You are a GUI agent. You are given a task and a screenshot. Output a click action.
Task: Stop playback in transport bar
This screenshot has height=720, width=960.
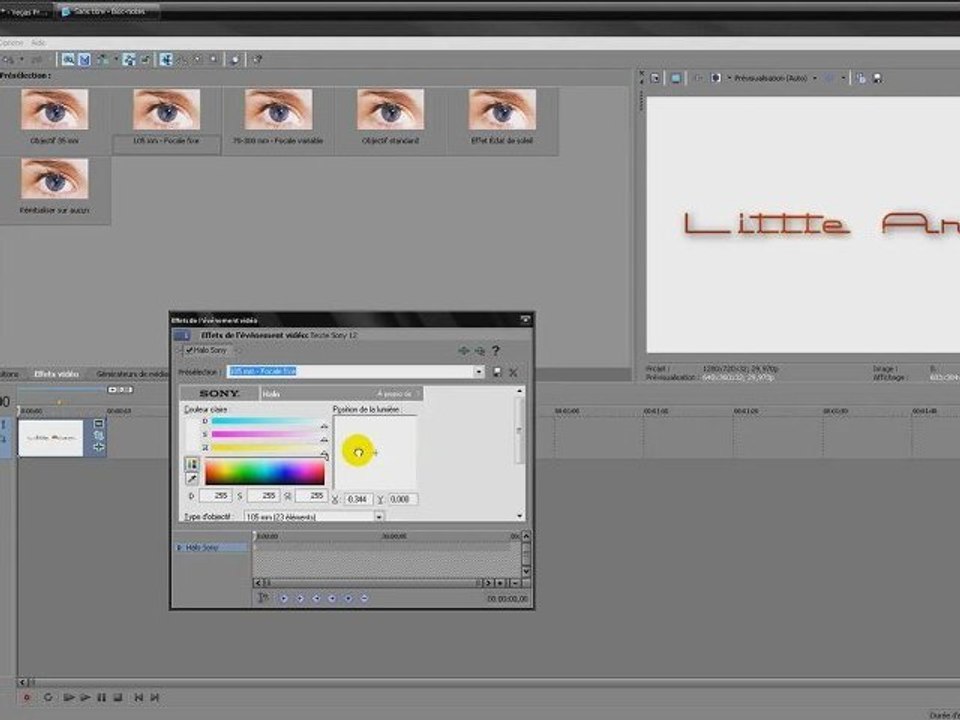(x=118, y=697)
